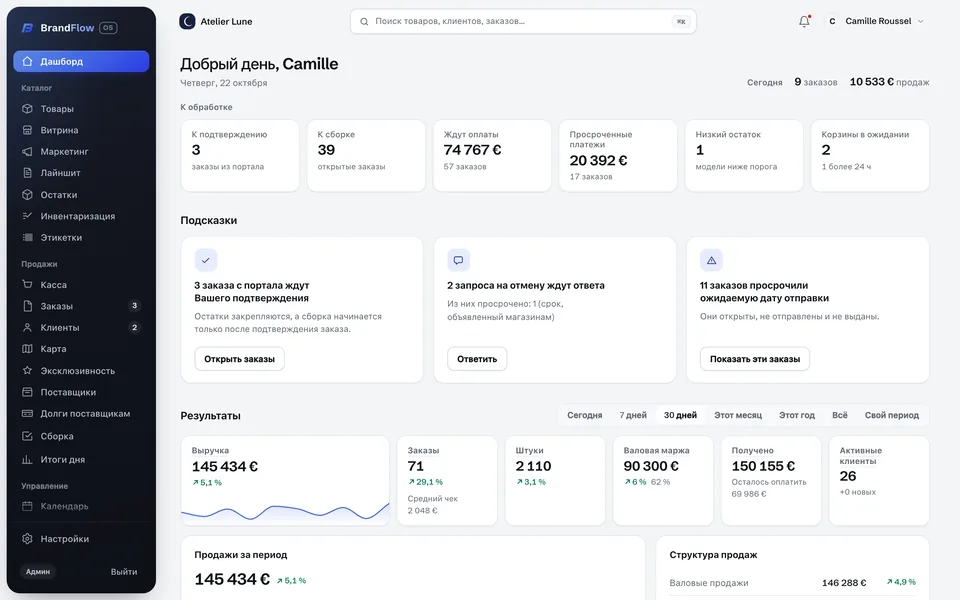Open notifications bell icon
Screen dimensions: 960x600
point(804,21)
